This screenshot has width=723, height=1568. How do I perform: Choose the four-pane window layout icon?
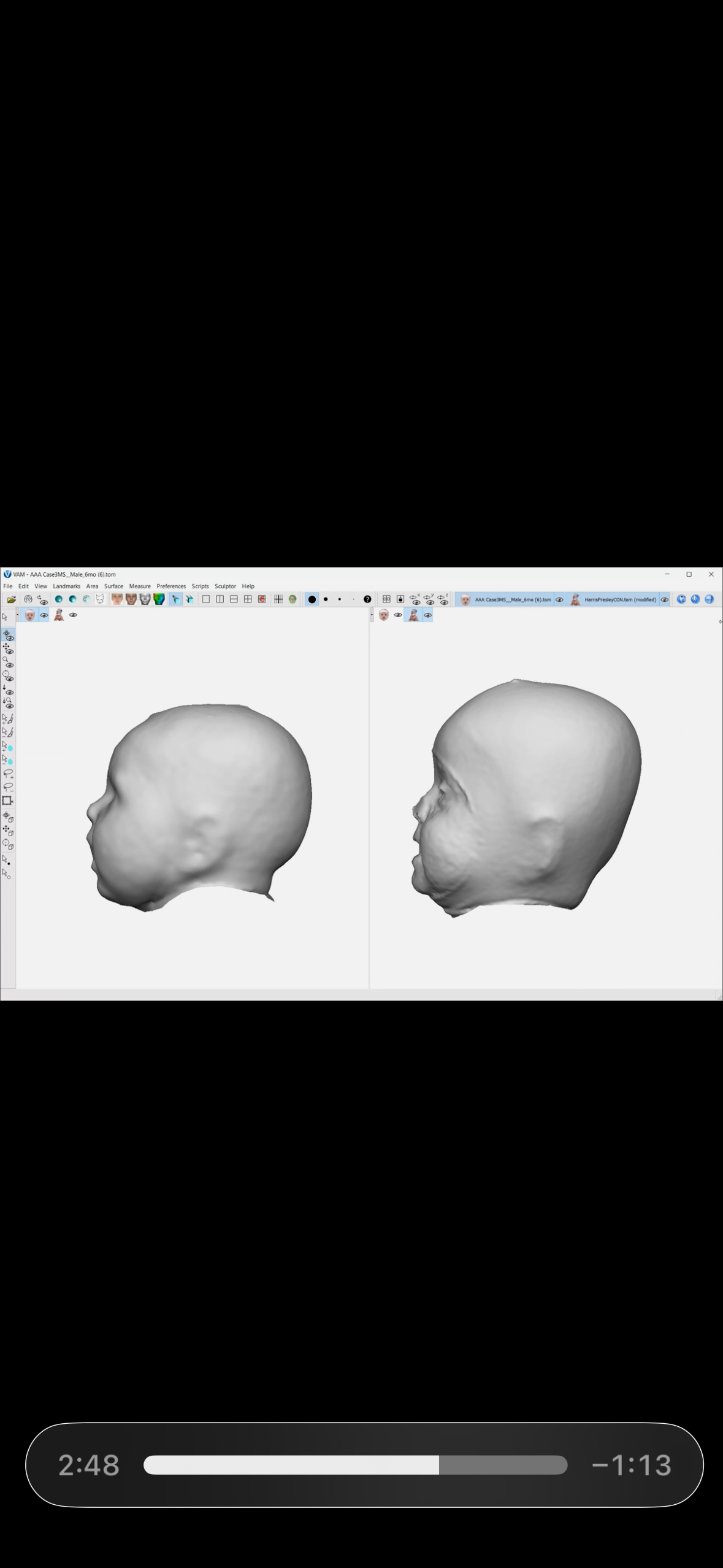248,599
